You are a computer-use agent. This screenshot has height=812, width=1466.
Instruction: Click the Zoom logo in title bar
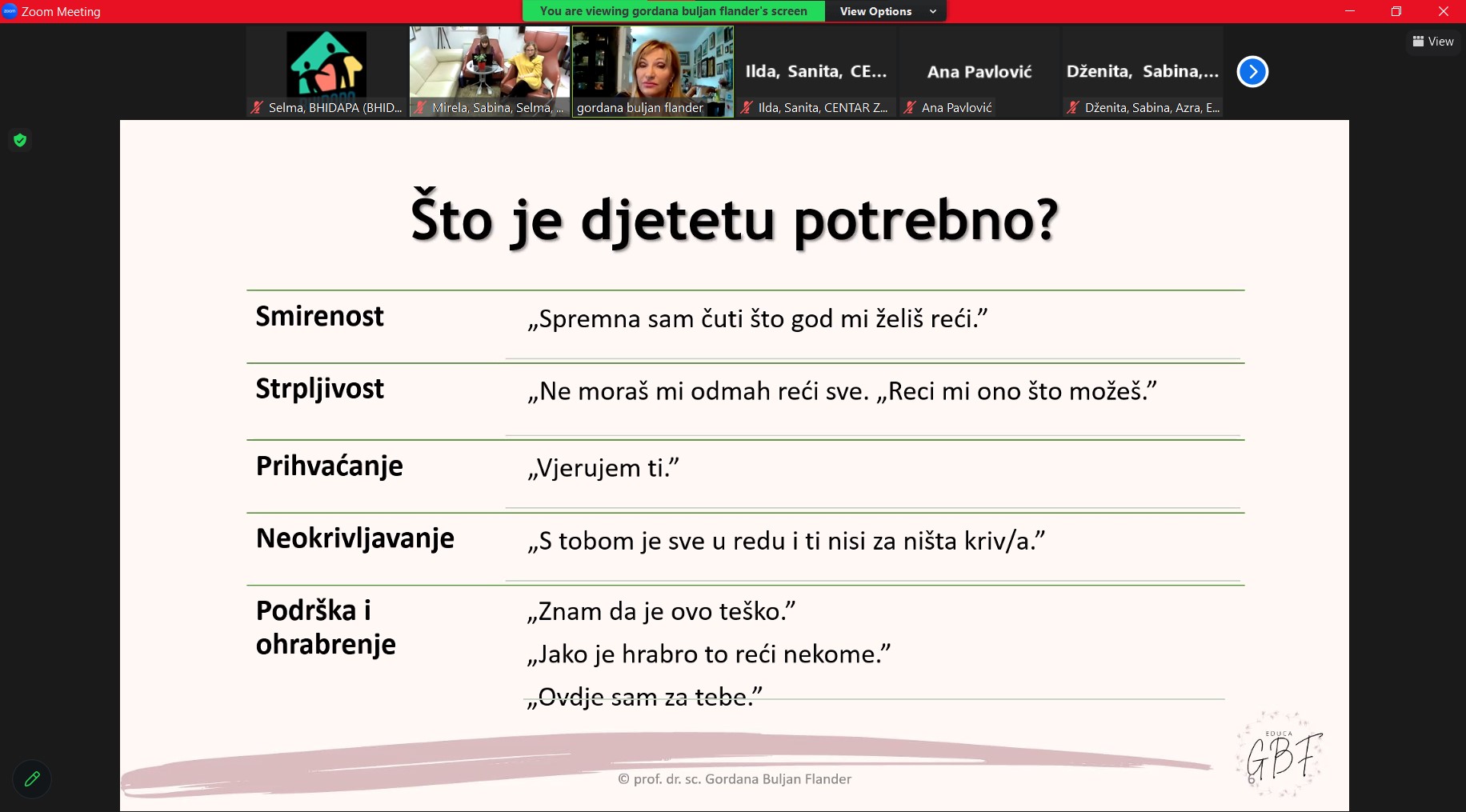coord(10,11)
